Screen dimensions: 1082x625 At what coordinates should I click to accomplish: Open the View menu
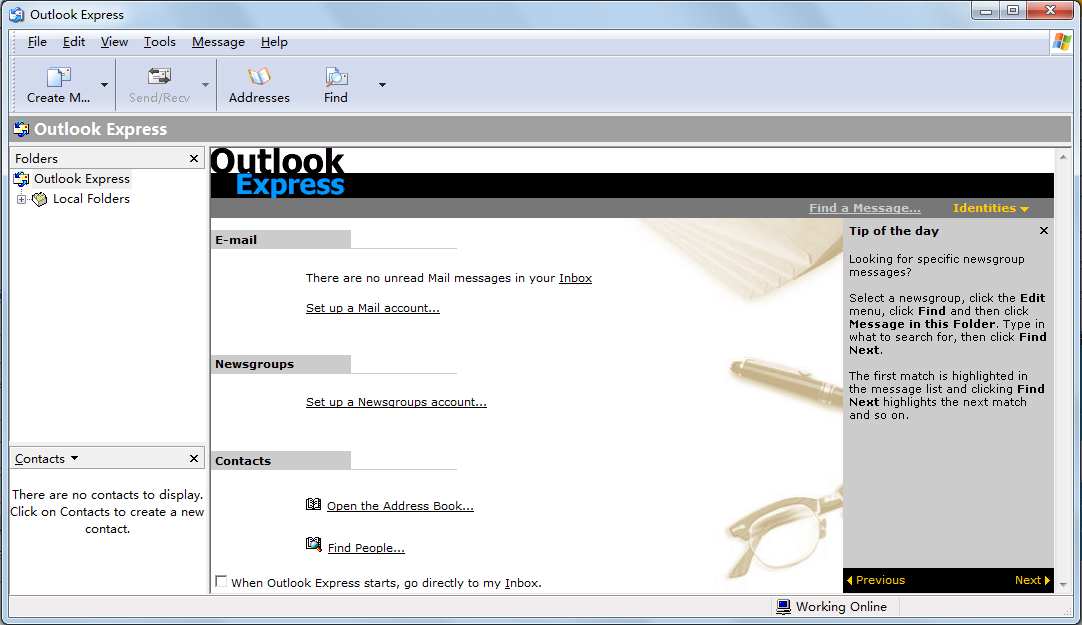(114, 42)
